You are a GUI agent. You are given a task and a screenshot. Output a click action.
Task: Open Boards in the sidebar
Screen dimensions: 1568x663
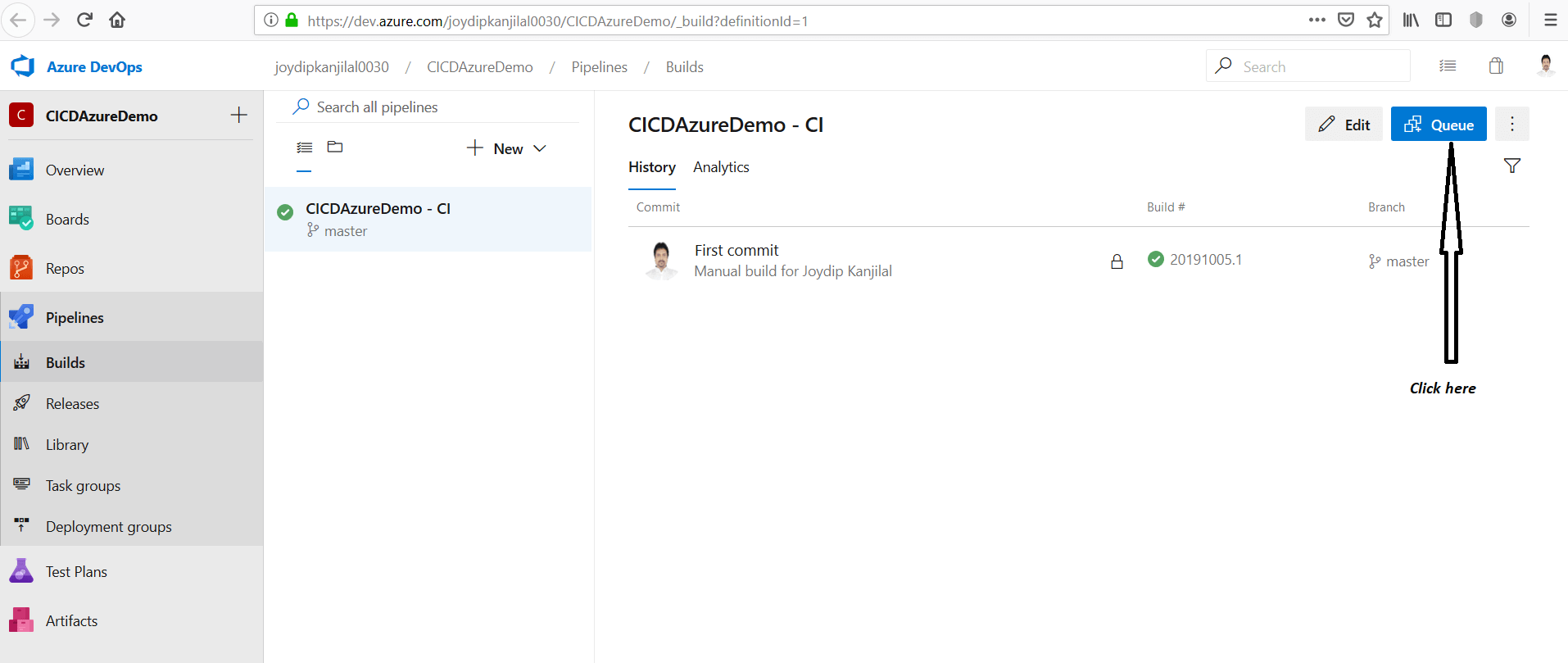[131, 219]
